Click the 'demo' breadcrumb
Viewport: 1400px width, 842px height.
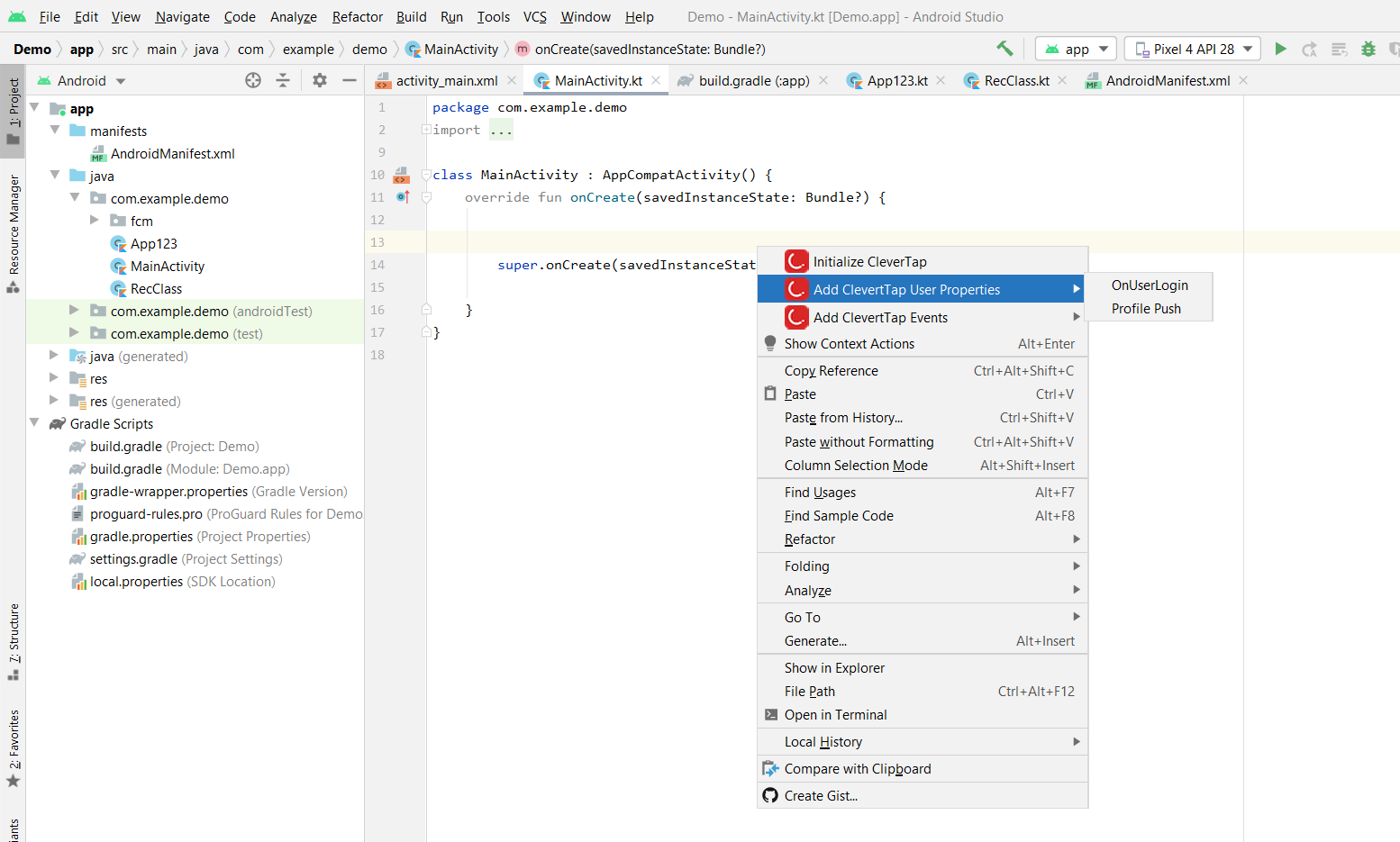pos(369,49)
